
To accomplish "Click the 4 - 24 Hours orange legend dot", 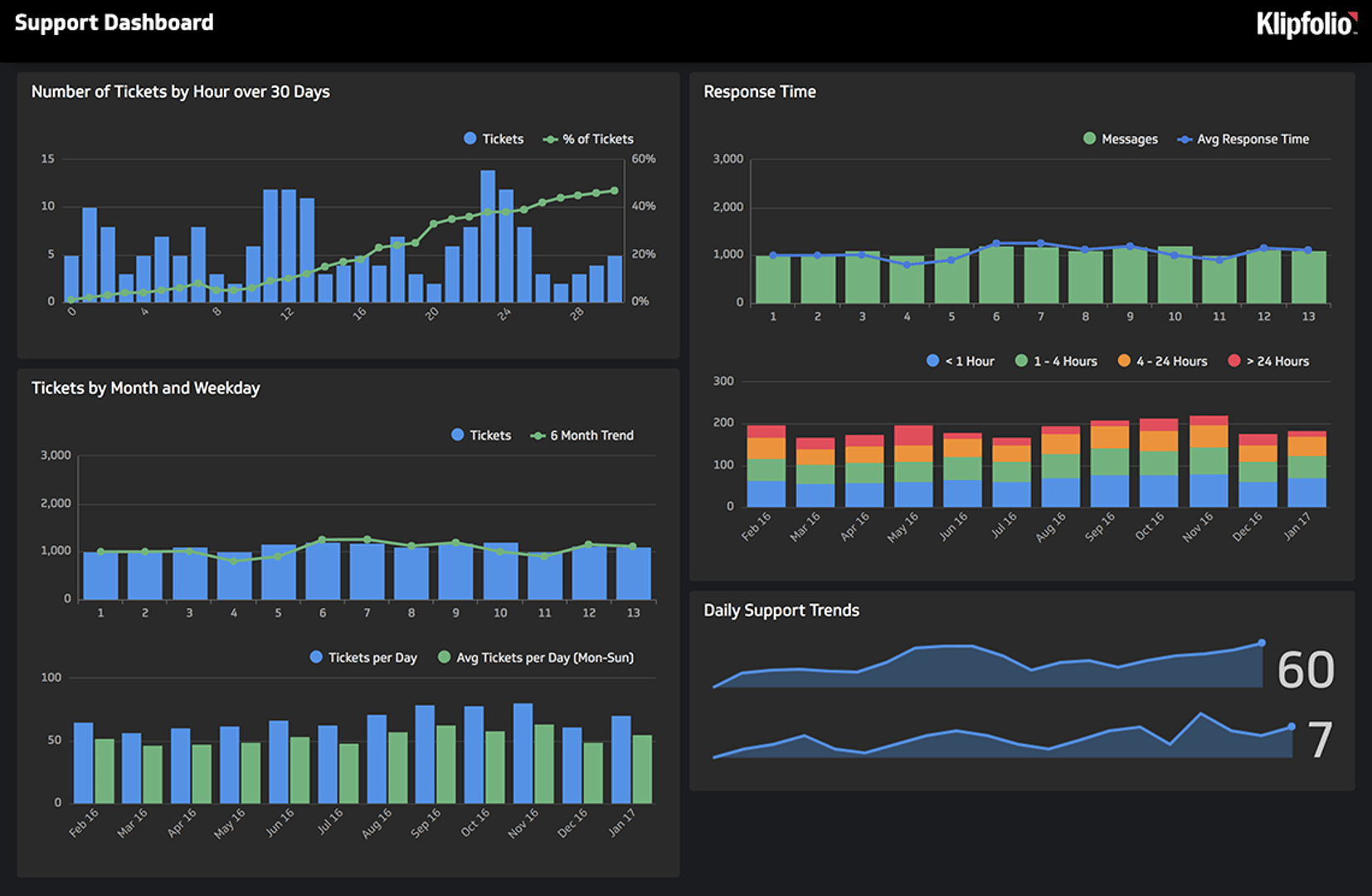I will (x=1124, y=361).
